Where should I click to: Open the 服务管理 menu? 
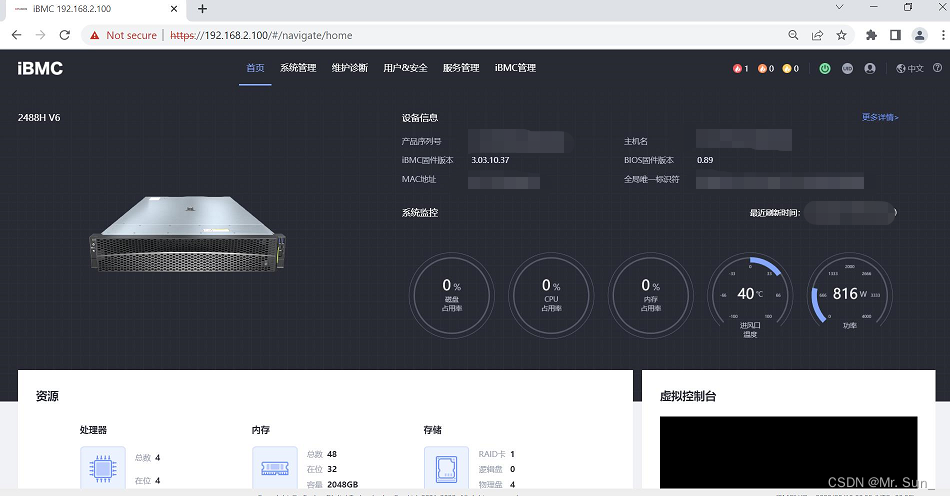pyautogui.click(x=461, y=68)
